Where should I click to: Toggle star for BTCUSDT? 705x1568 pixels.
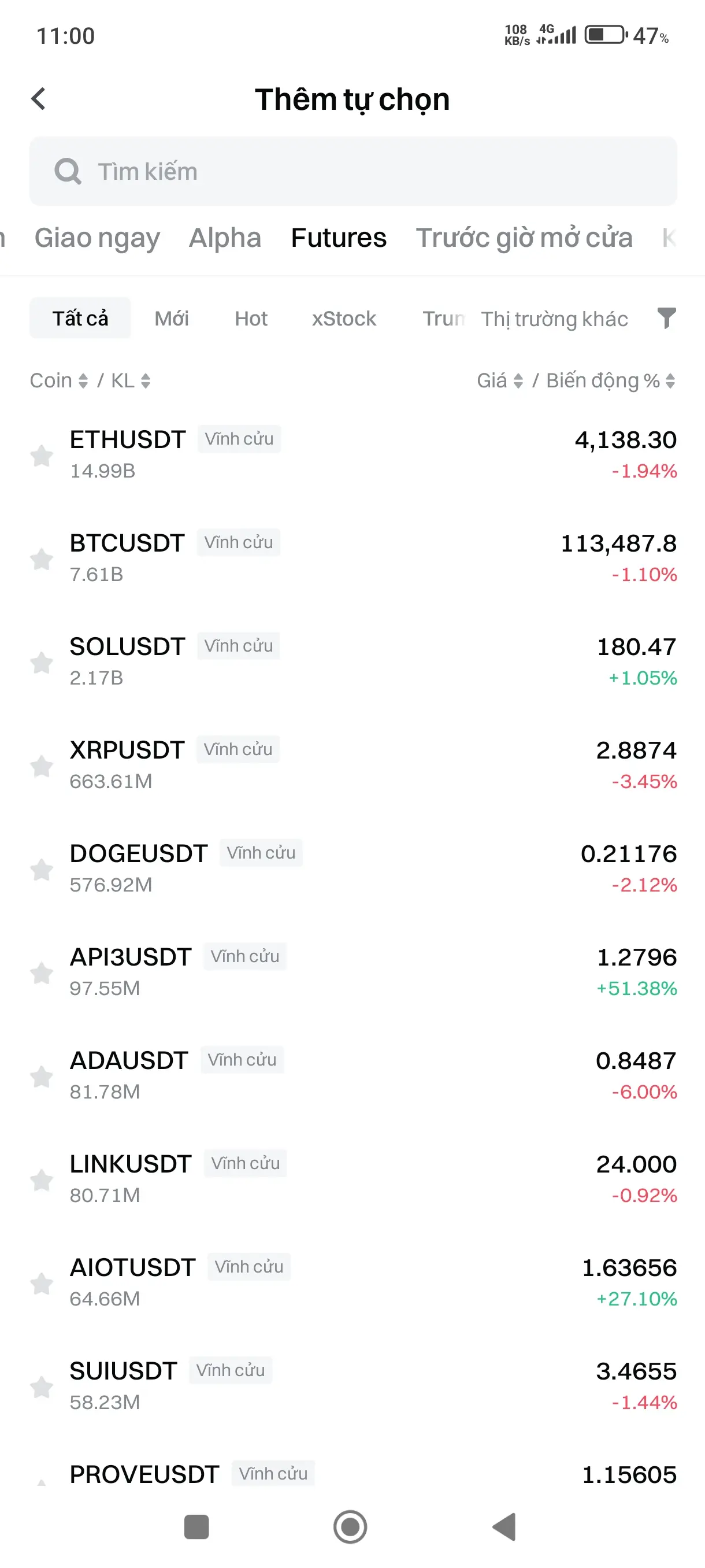(x=42, y=559)
